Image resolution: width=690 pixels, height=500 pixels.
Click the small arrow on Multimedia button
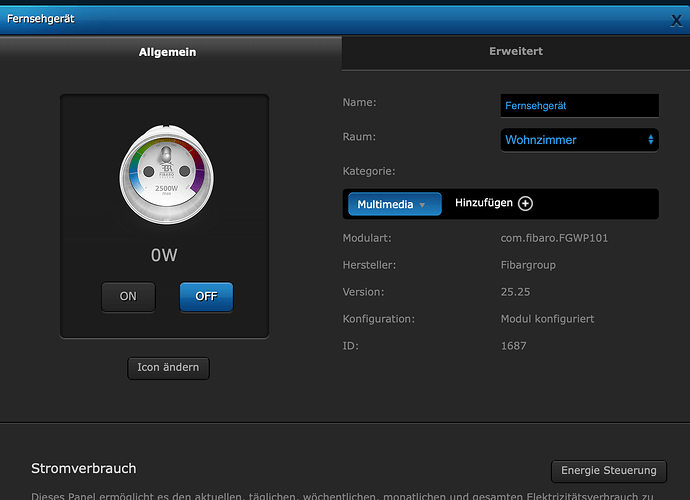pos(422,205)
